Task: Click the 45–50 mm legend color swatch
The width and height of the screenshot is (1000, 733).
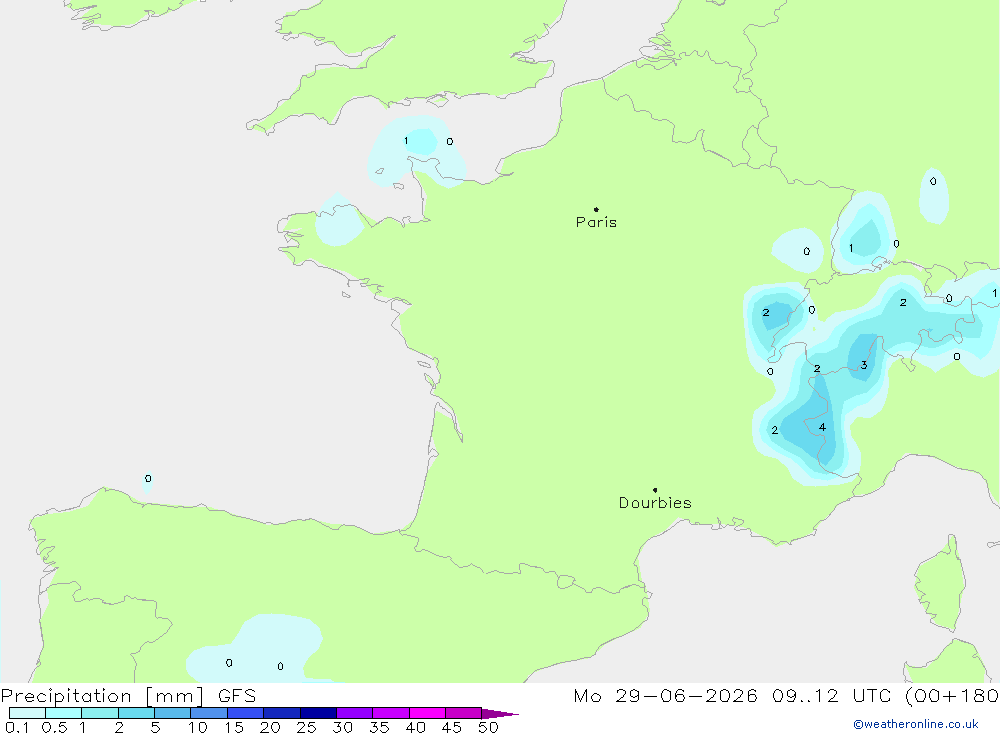Action: click(464, 713)
